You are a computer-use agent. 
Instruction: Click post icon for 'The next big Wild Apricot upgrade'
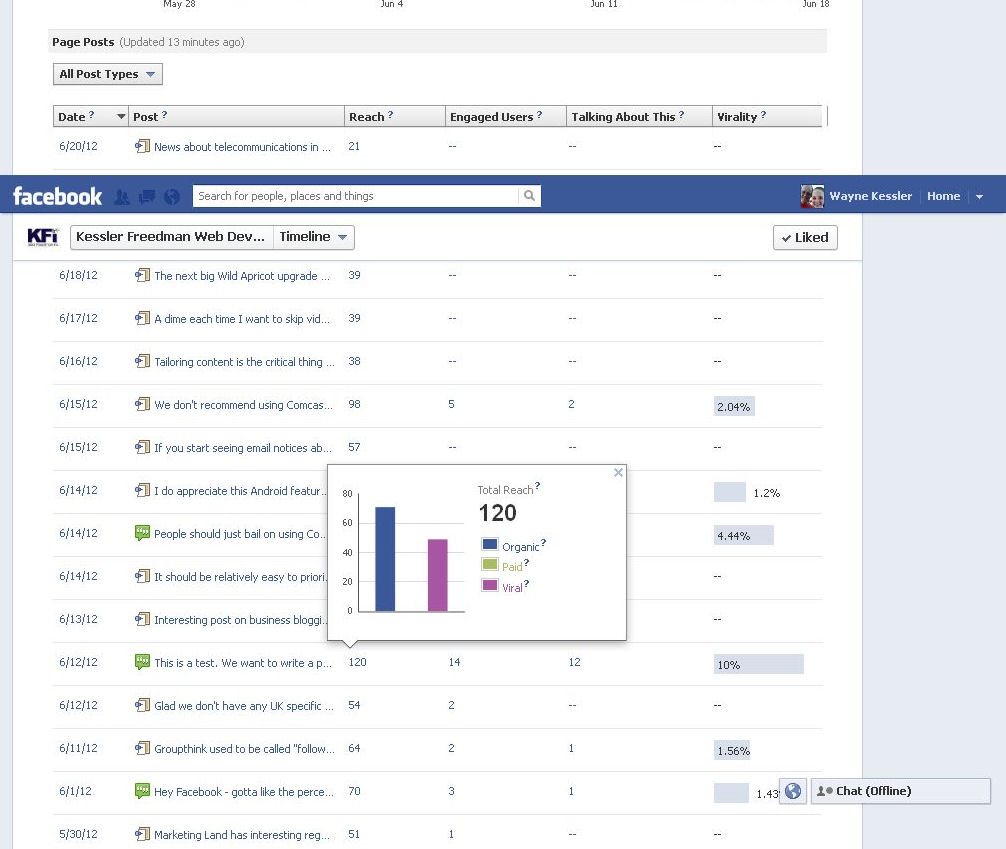142,275
